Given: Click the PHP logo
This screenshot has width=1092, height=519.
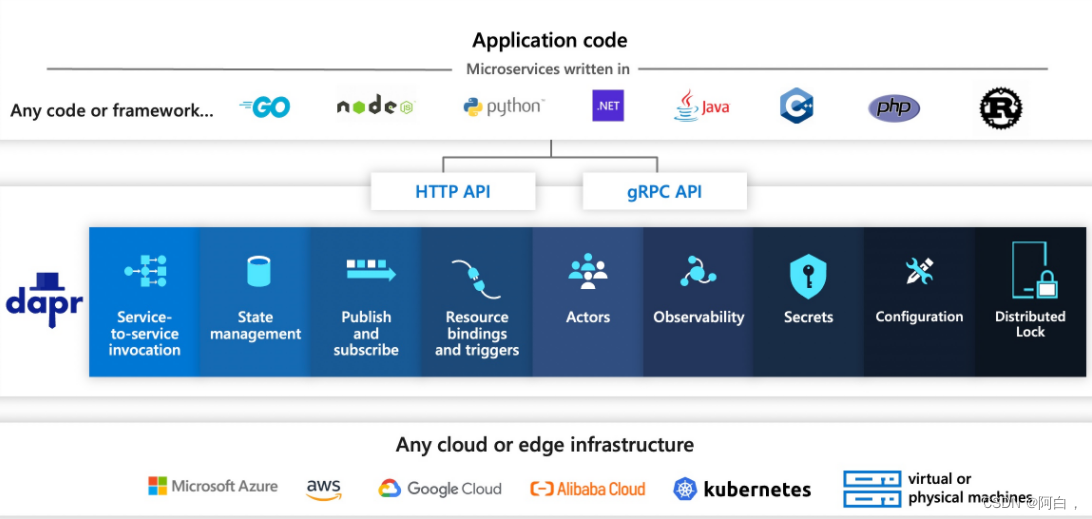Looking at the screenshot, I should click(x=894, y=108).
